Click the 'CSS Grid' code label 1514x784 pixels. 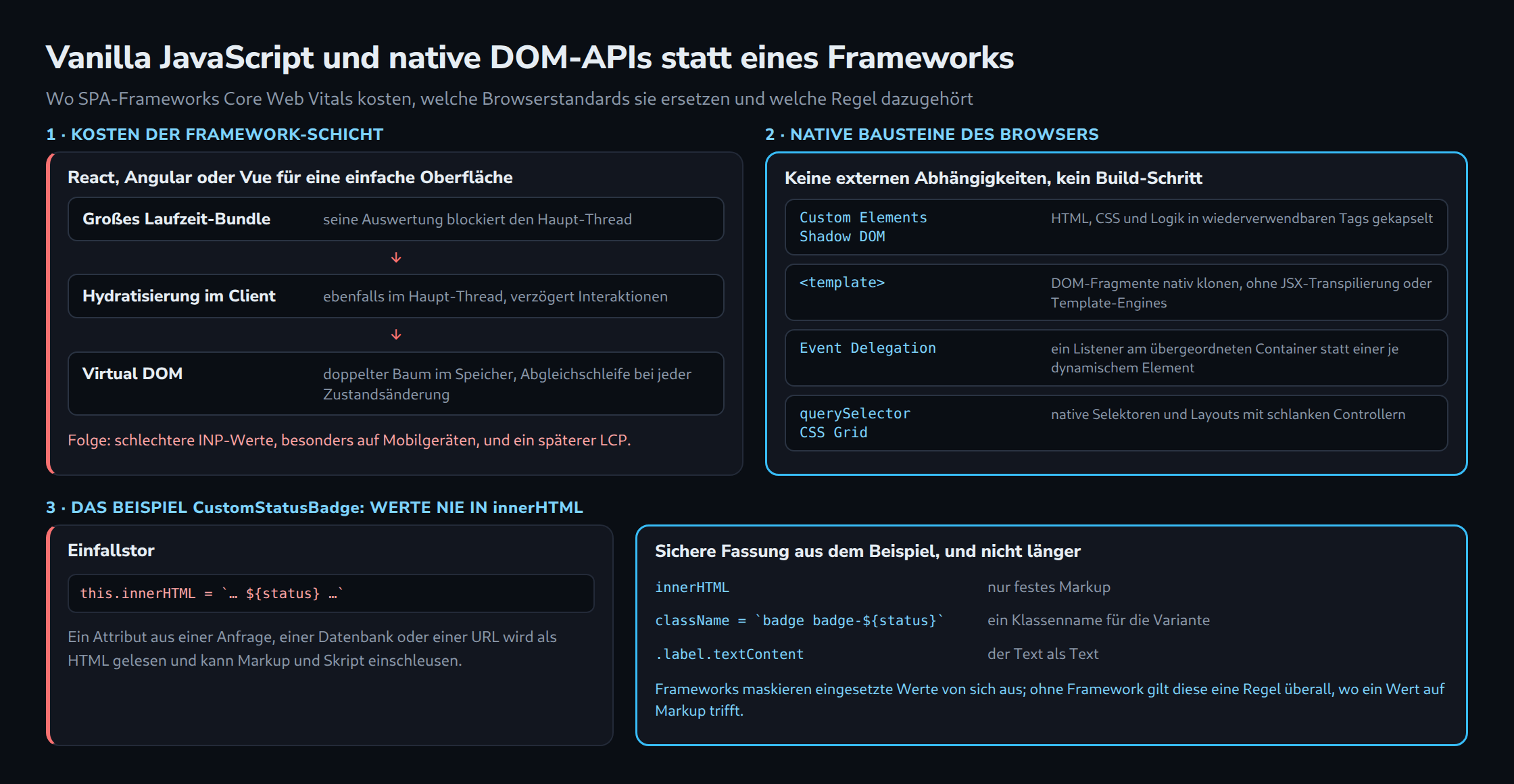pos(833,433)
